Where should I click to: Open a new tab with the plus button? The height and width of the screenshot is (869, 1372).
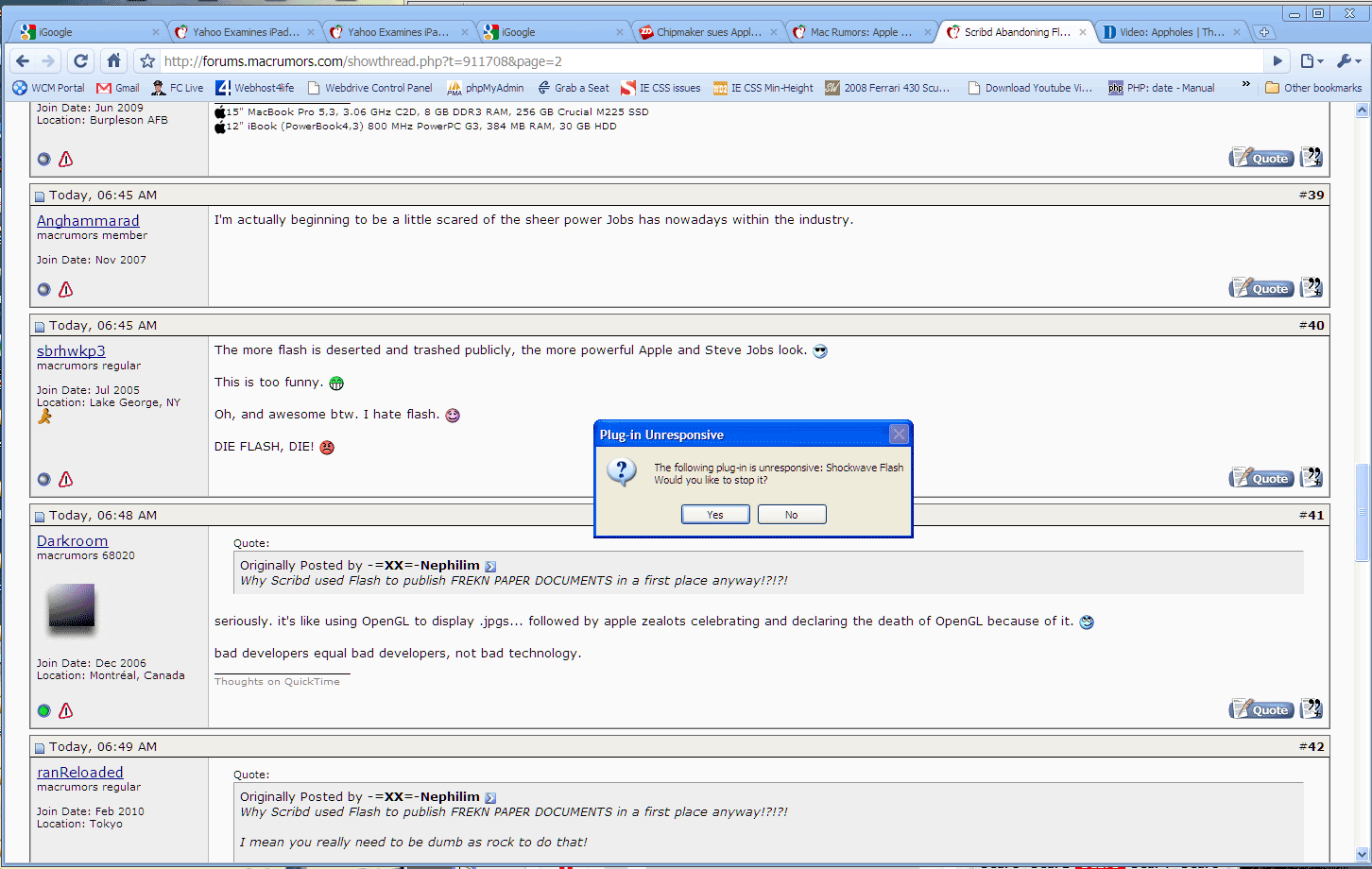1263,32
